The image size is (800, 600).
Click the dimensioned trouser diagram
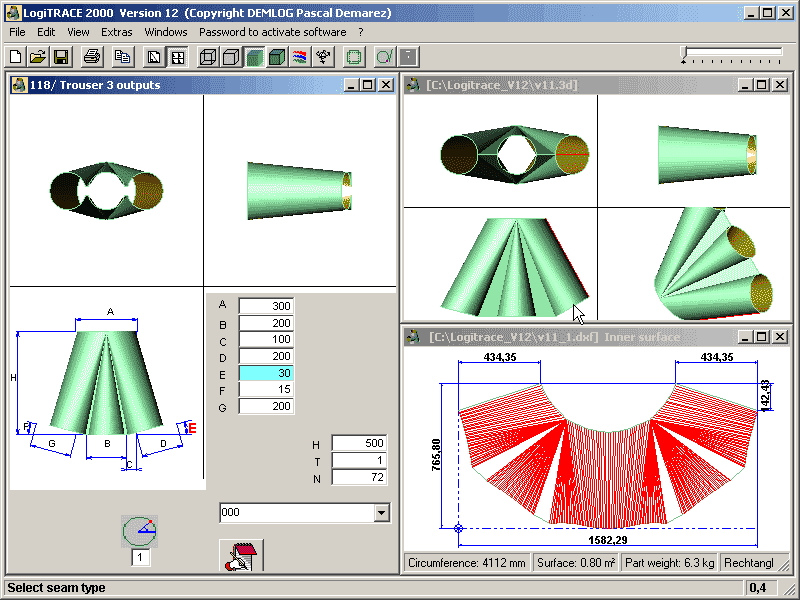click(x=107, y=389)
